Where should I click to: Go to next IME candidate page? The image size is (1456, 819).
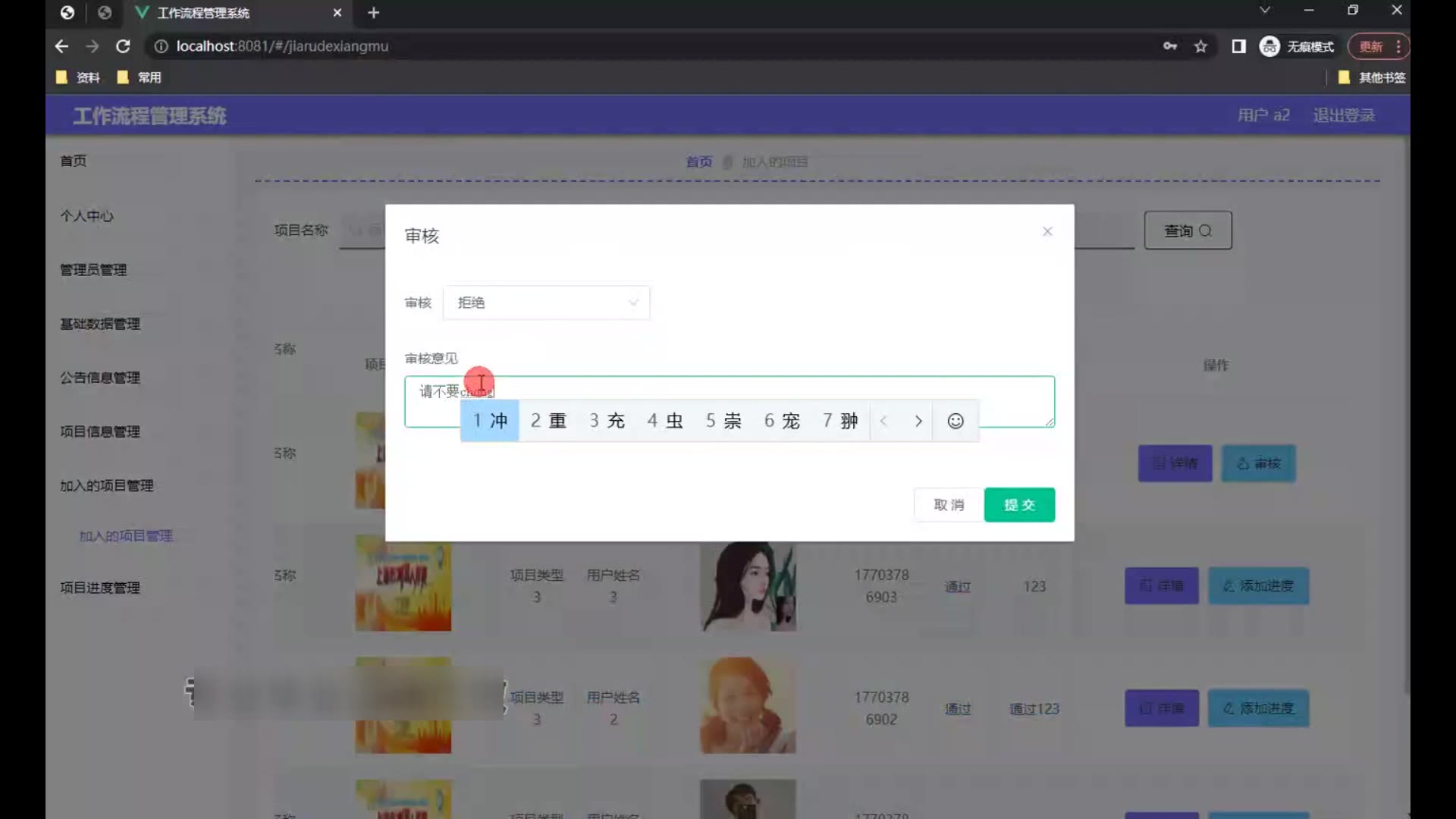[x=918, y=421]
